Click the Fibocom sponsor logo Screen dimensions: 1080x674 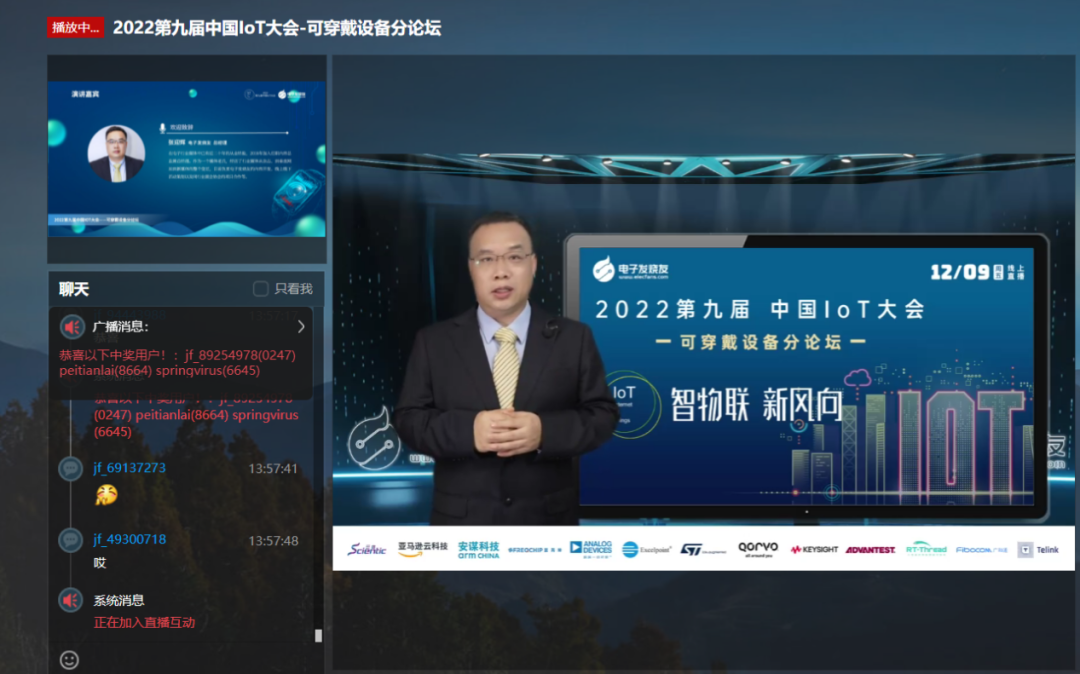(982, 549)
